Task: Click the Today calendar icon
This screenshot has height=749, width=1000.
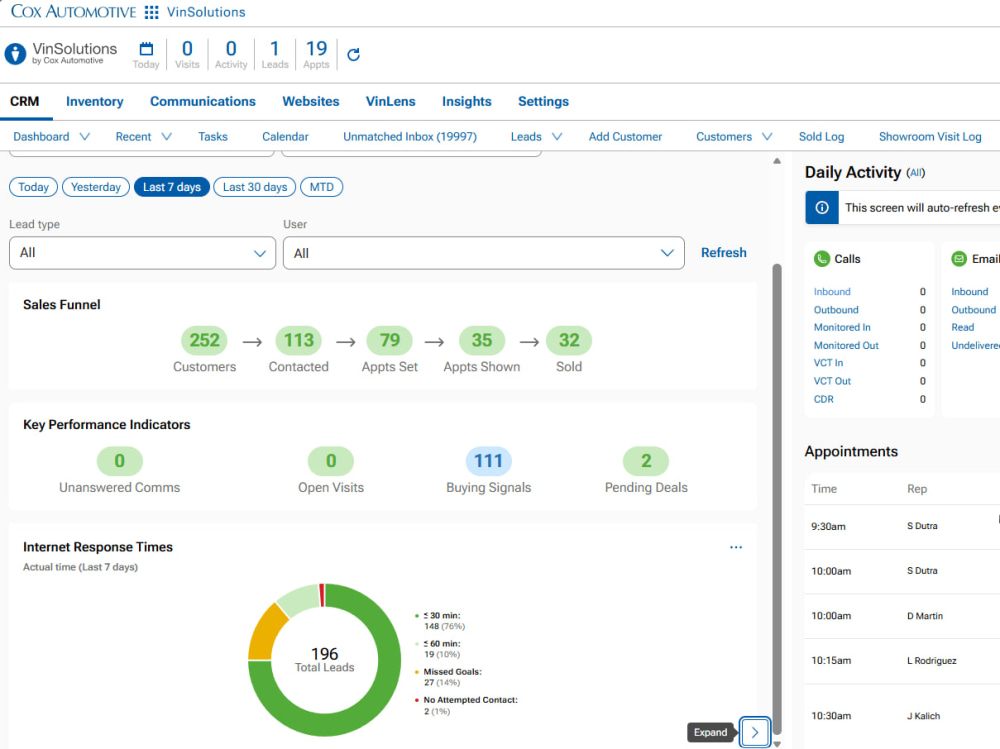Action: tap(146, 48)
